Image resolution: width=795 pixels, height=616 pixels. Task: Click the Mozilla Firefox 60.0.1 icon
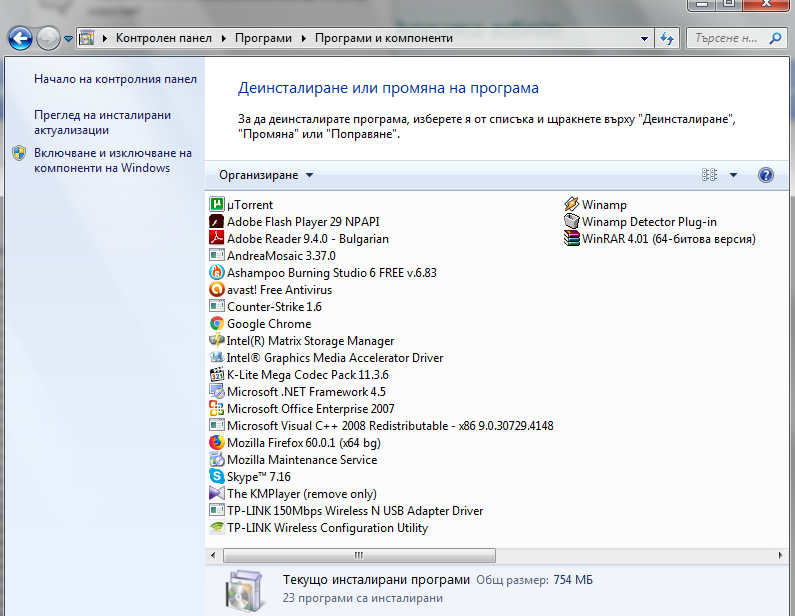coord(217,443)
